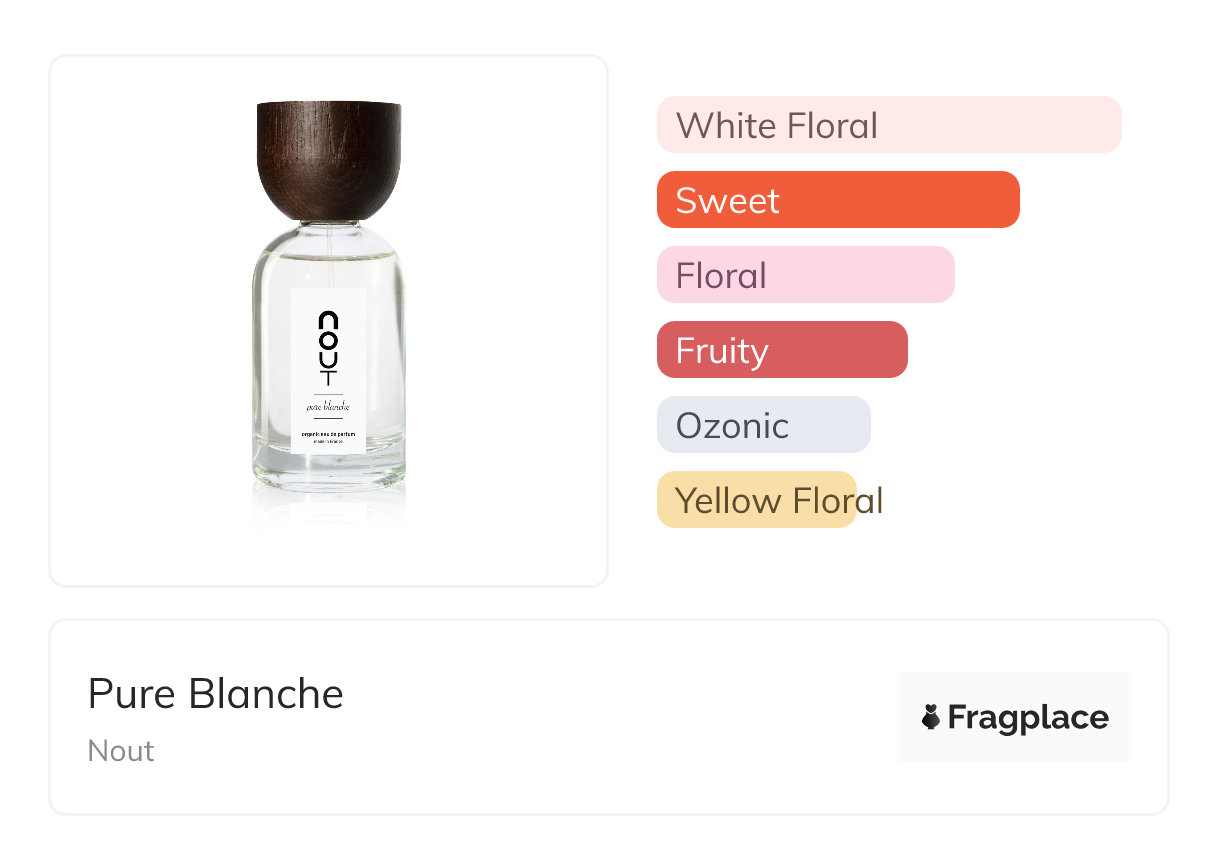1218x864 pixels.
Task: Choose the red Fruity accord bar
Action: click(x=782, y=350)
